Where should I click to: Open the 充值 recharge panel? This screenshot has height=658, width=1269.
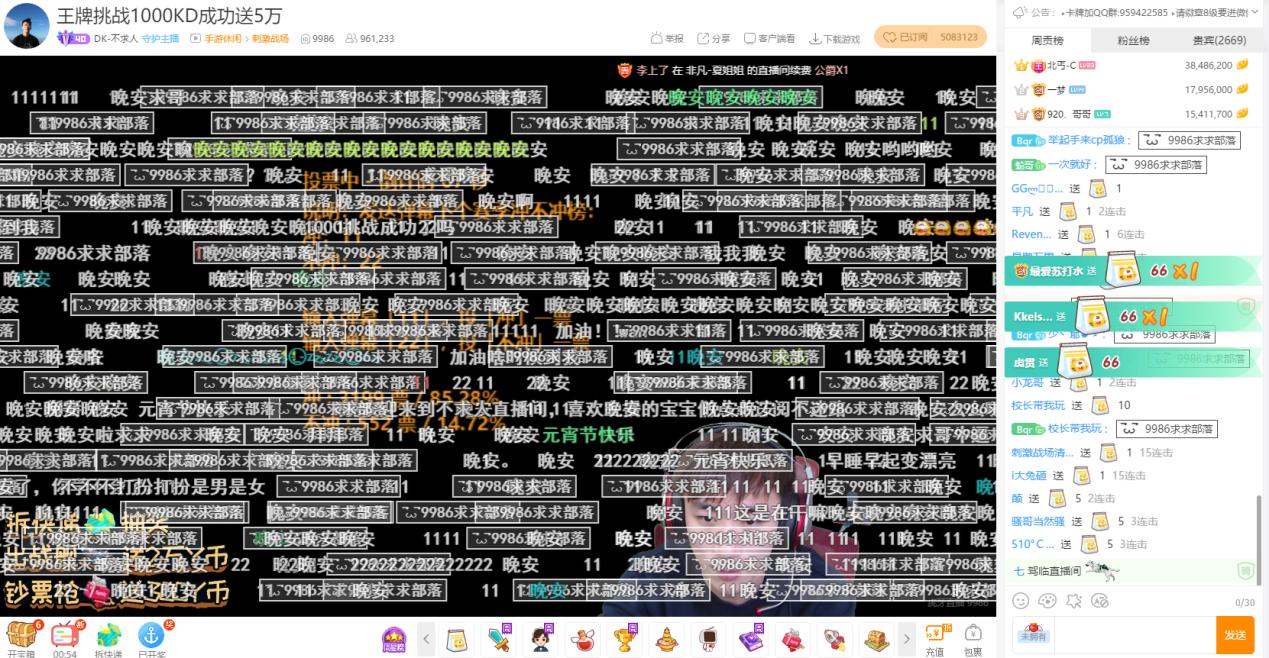(935, 637)
